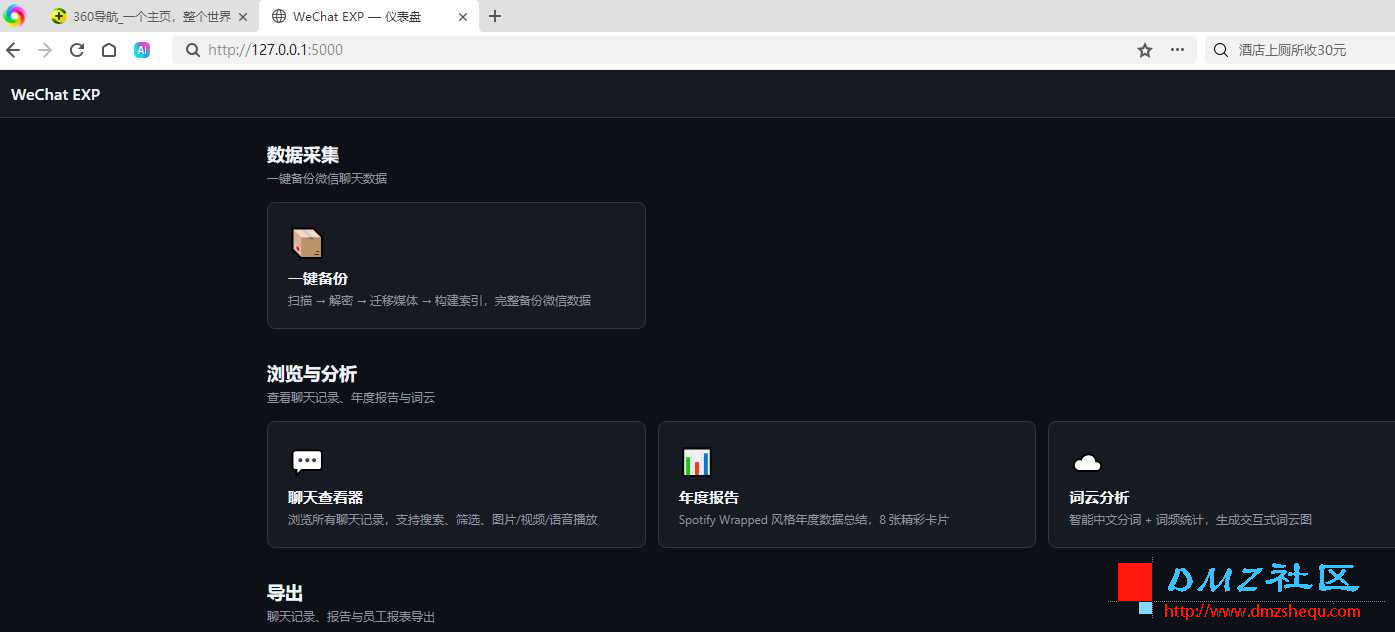Reload the page with the refresh icon
This screenshot has height=632, width=1395.
(77, 50)
